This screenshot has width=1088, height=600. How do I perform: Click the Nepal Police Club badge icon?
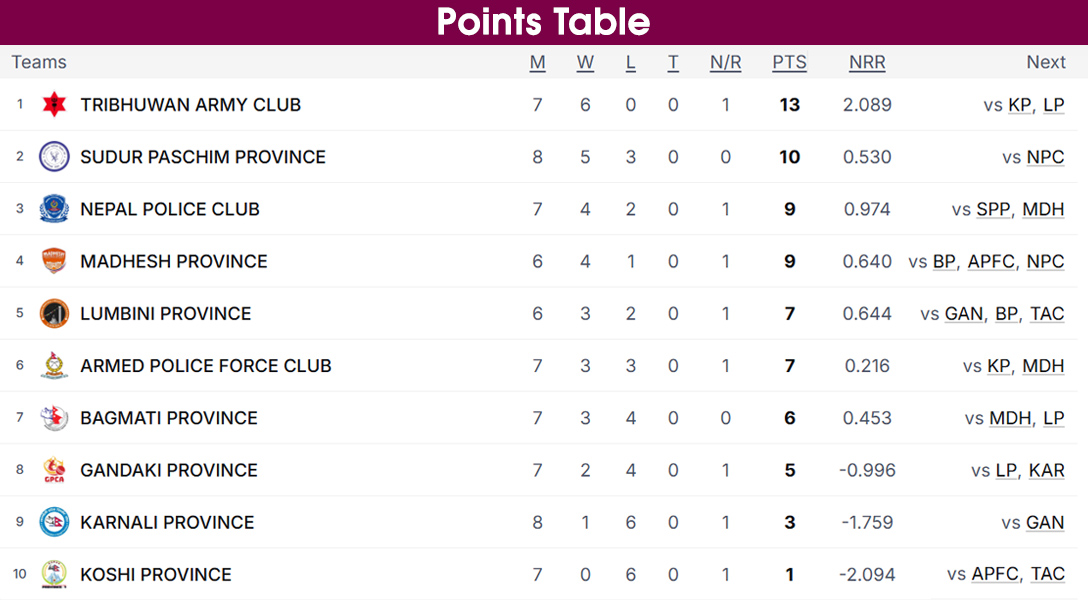54,209
